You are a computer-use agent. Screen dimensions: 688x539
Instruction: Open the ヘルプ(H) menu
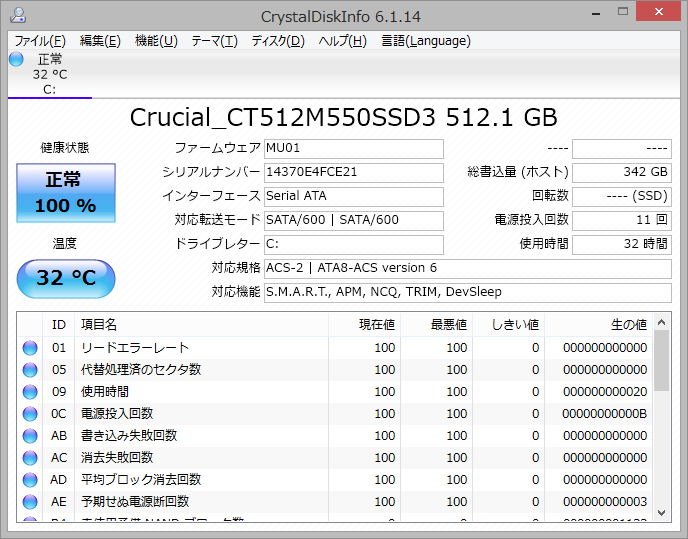[342, 41]
